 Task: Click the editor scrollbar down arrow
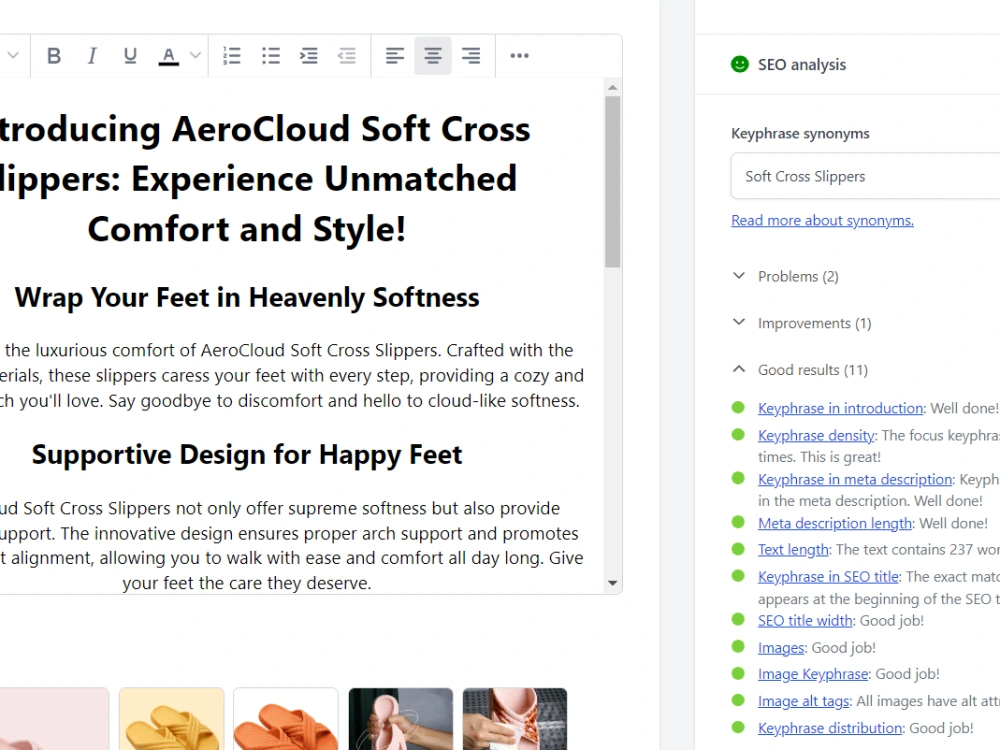click(612, 583)
